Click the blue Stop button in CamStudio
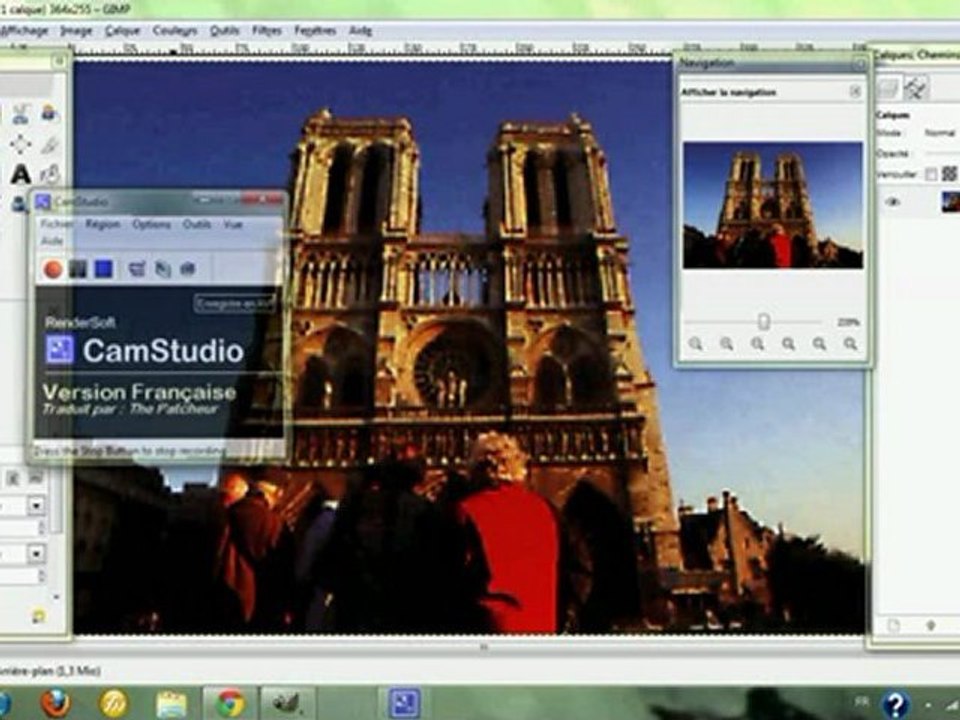The height and width of the screenshot is (720, 960). click(x=103, y=269)
